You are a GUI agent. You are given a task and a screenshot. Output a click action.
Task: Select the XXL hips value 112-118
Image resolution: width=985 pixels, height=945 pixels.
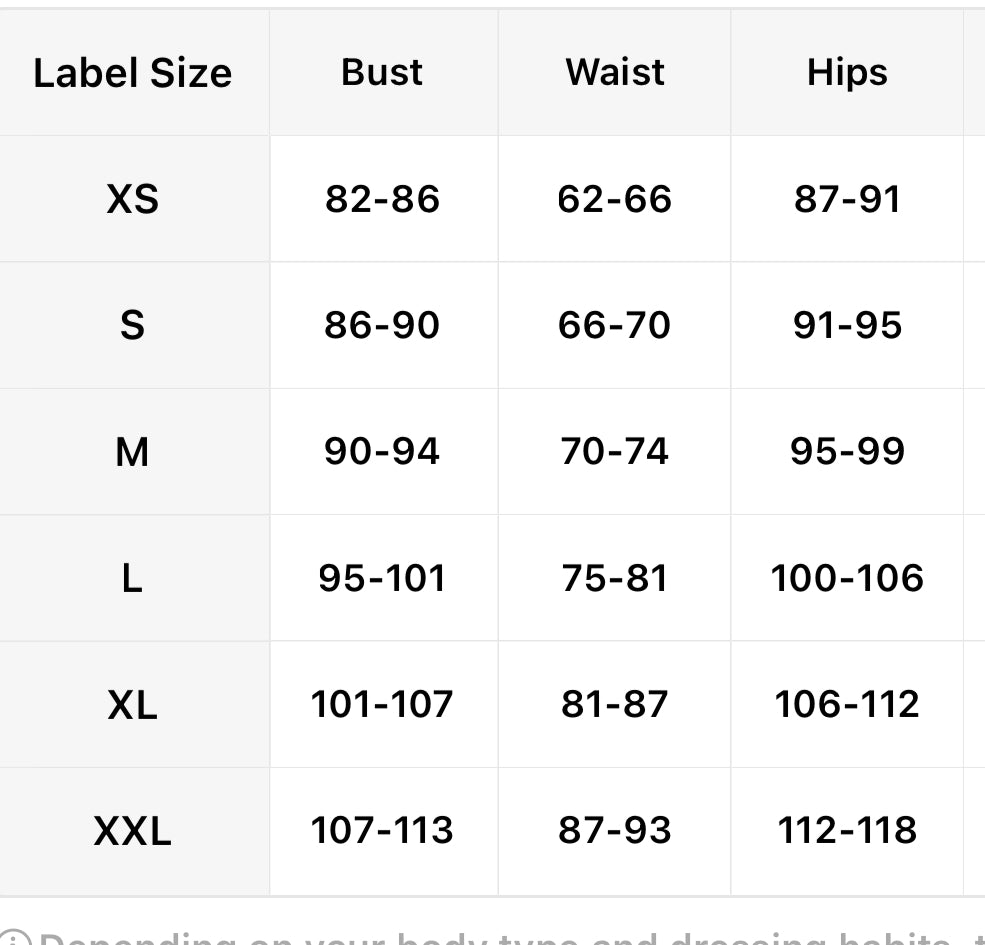point(847,831)
